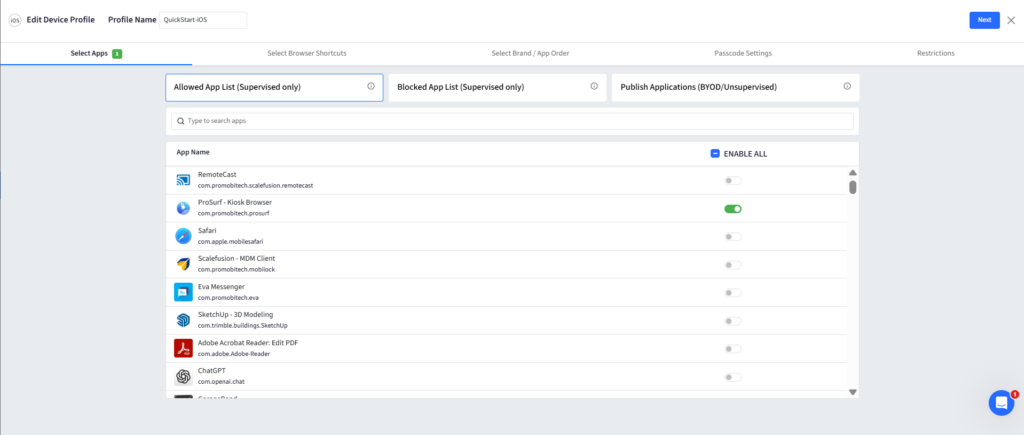The image size is (1024, 435).
Task: Go to Select Brand / App Order tab
Action: pos(530,54)
